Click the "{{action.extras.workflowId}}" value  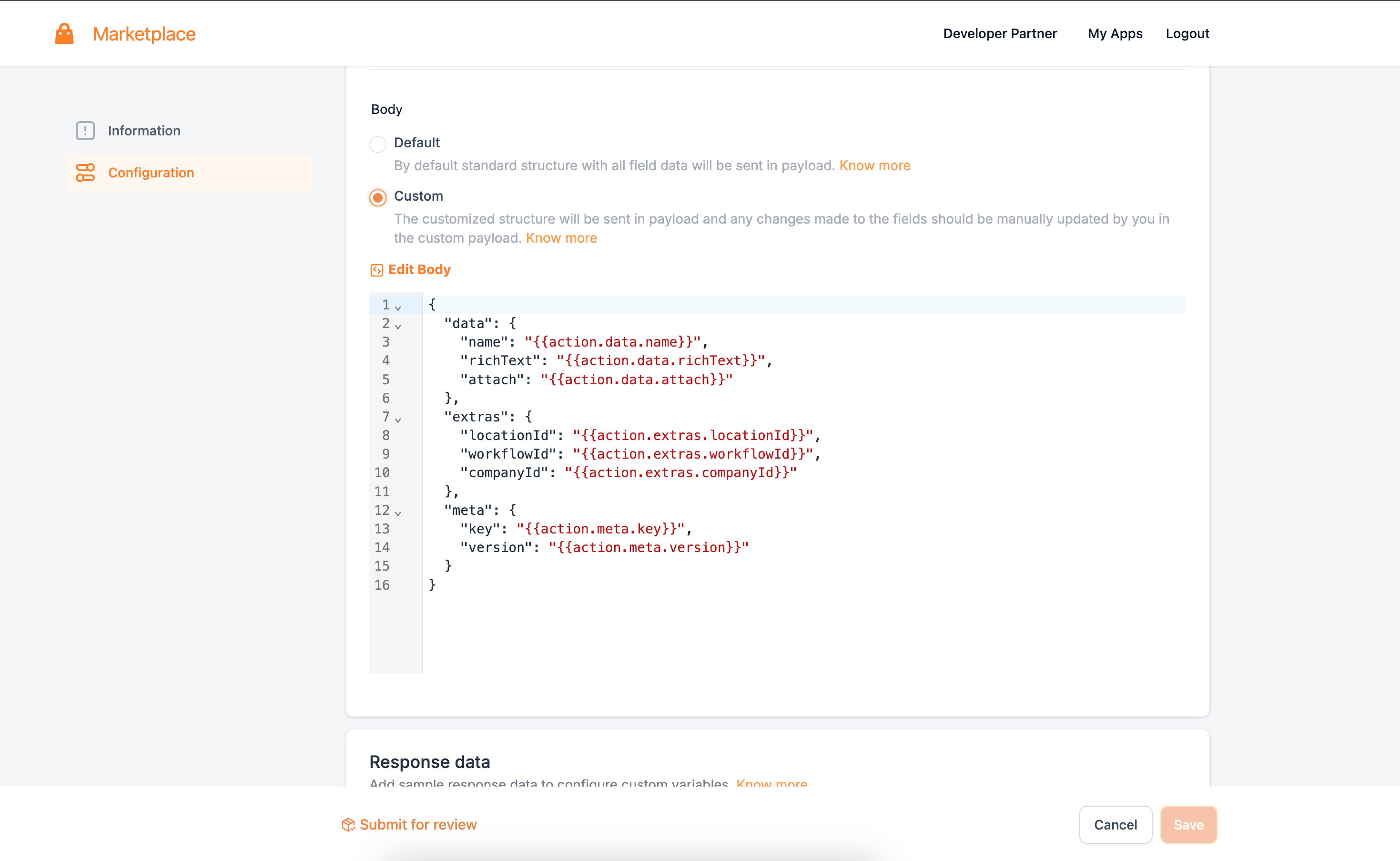tap(692, 454)
